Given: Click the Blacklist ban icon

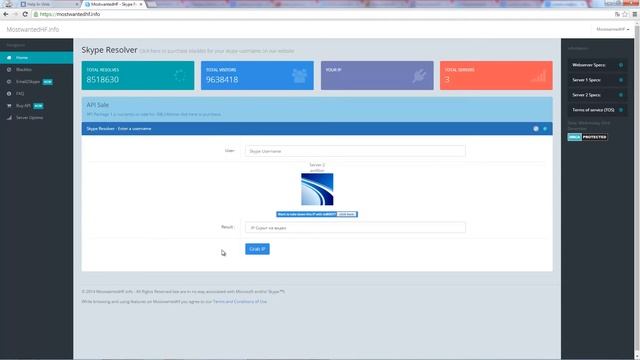Looking at the screenshot, I should [x=9, y=70].
